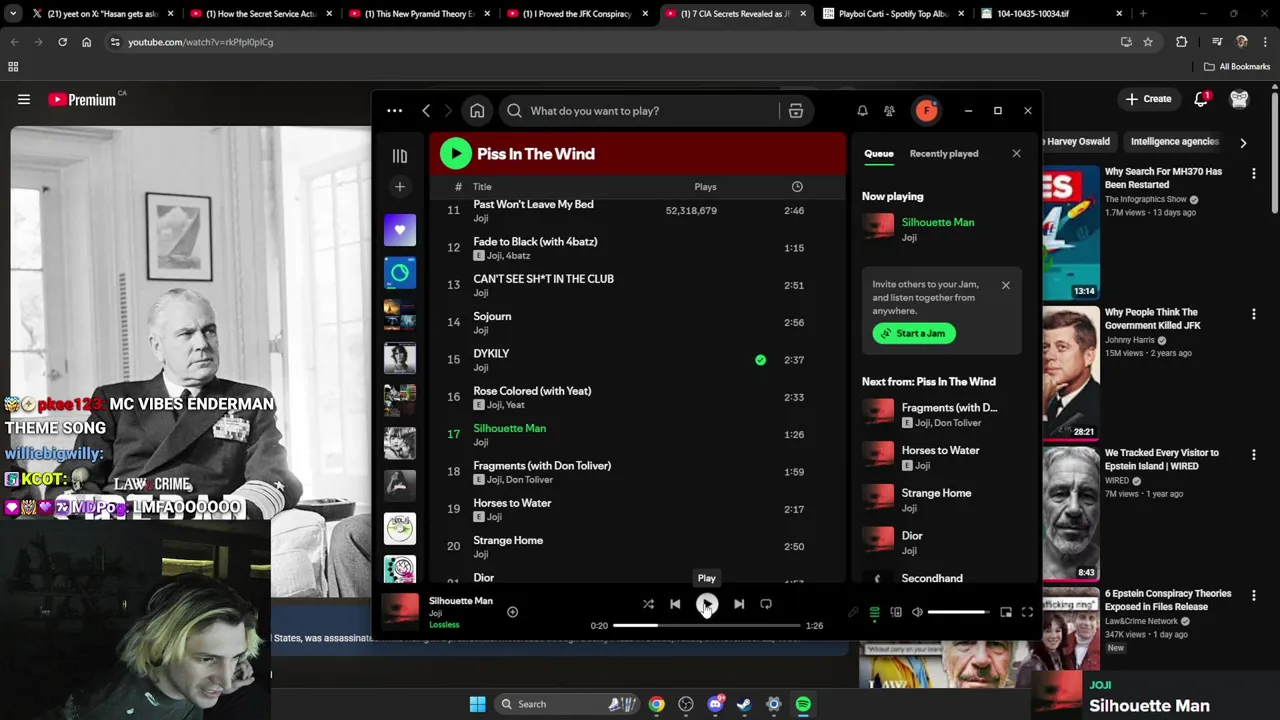Add Silhouette Man to Liked Songs

pos(512,612)
